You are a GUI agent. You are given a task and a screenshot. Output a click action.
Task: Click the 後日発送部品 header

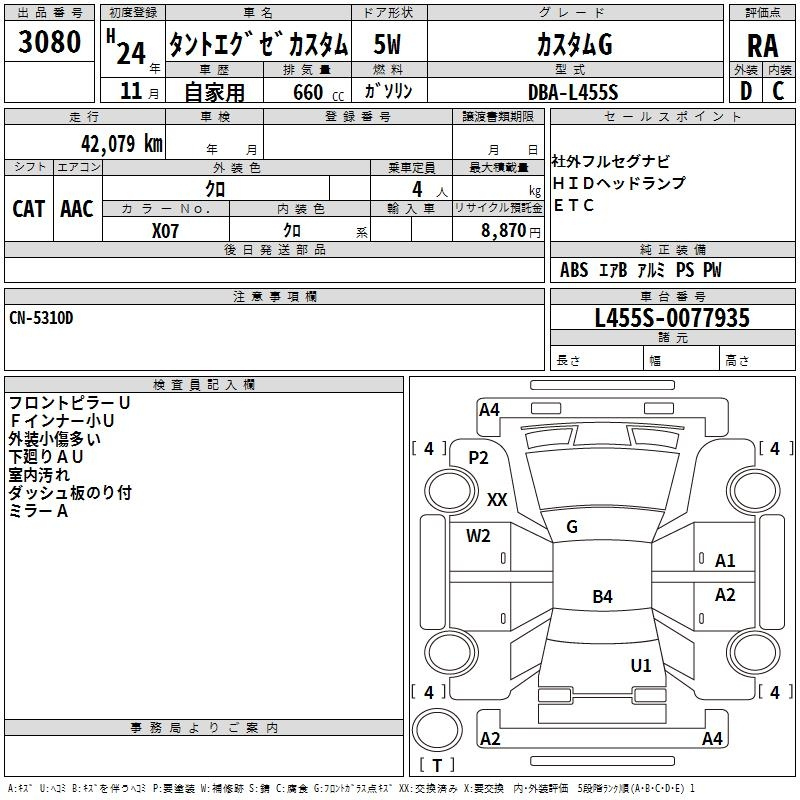274,249
